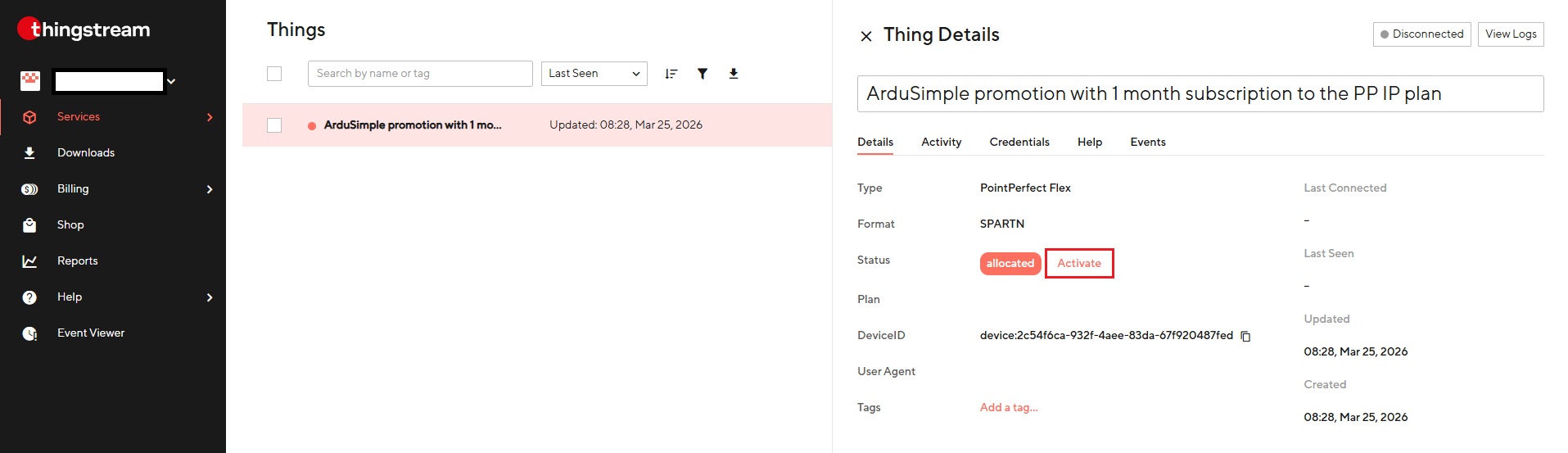Viewport: 1568px width, 453px height.
Task: Expand the account selector dropdown arrow
Action: [171, 81]
